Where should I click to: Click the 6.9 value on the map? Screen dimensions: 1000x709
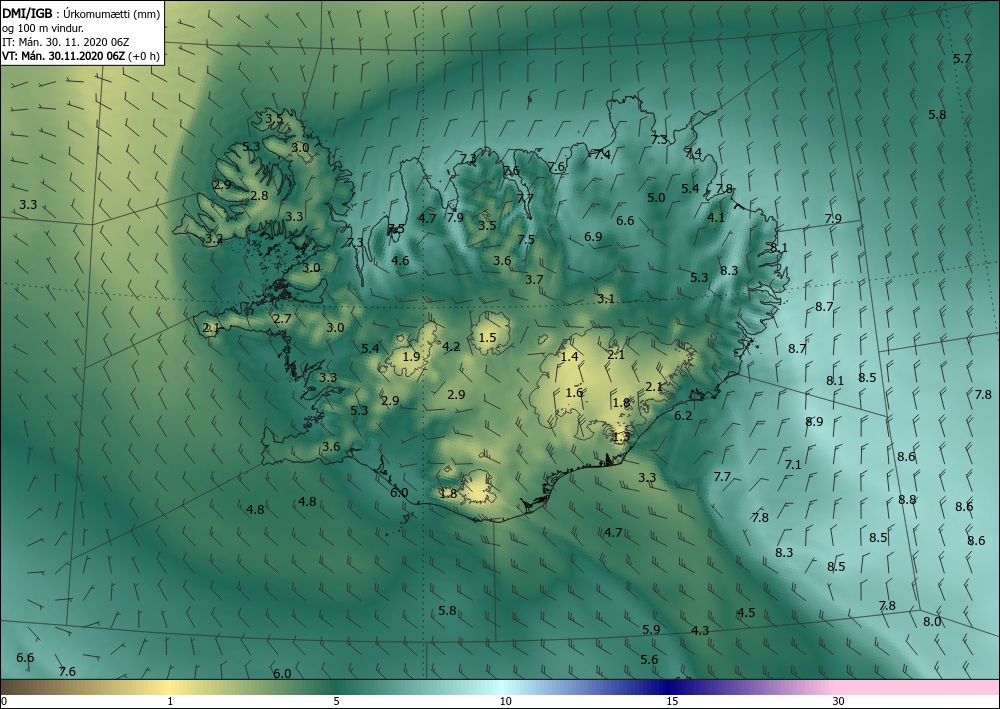tap(593, 237)
